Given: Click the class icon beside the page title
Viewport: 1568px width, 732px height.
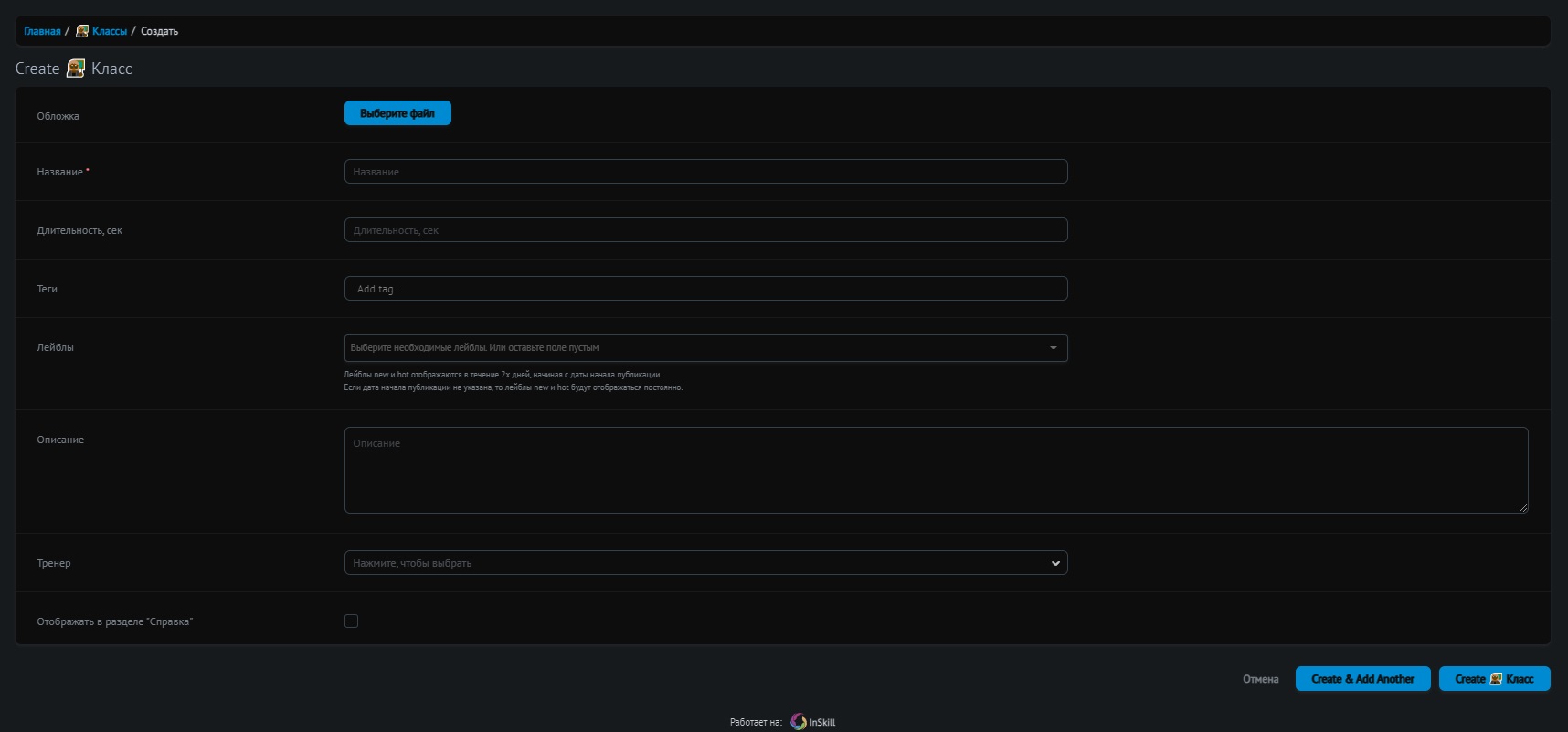Looking at the screenshot, I should tap(76, 69).
